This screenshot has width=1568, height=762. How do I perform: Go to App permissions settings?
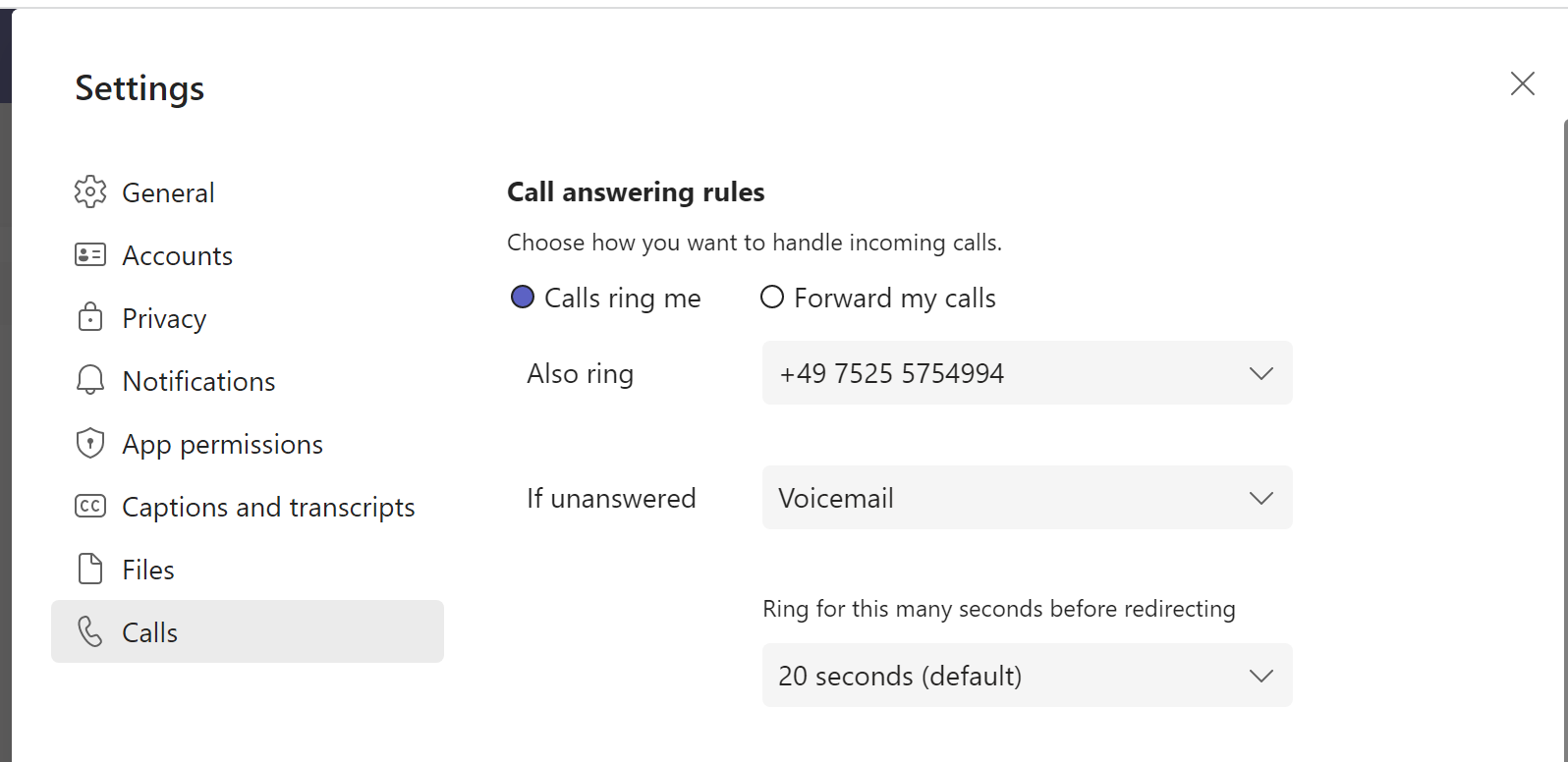point(222,444)
